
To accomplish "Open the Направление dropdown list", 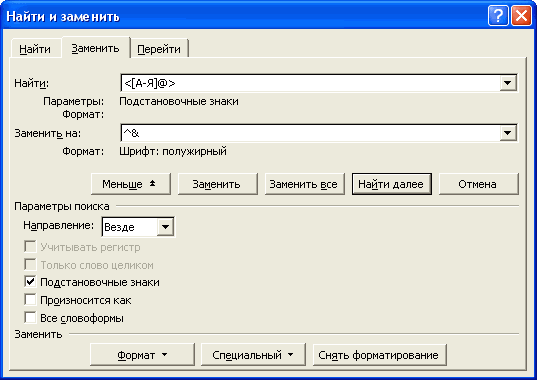I will 165,227.
